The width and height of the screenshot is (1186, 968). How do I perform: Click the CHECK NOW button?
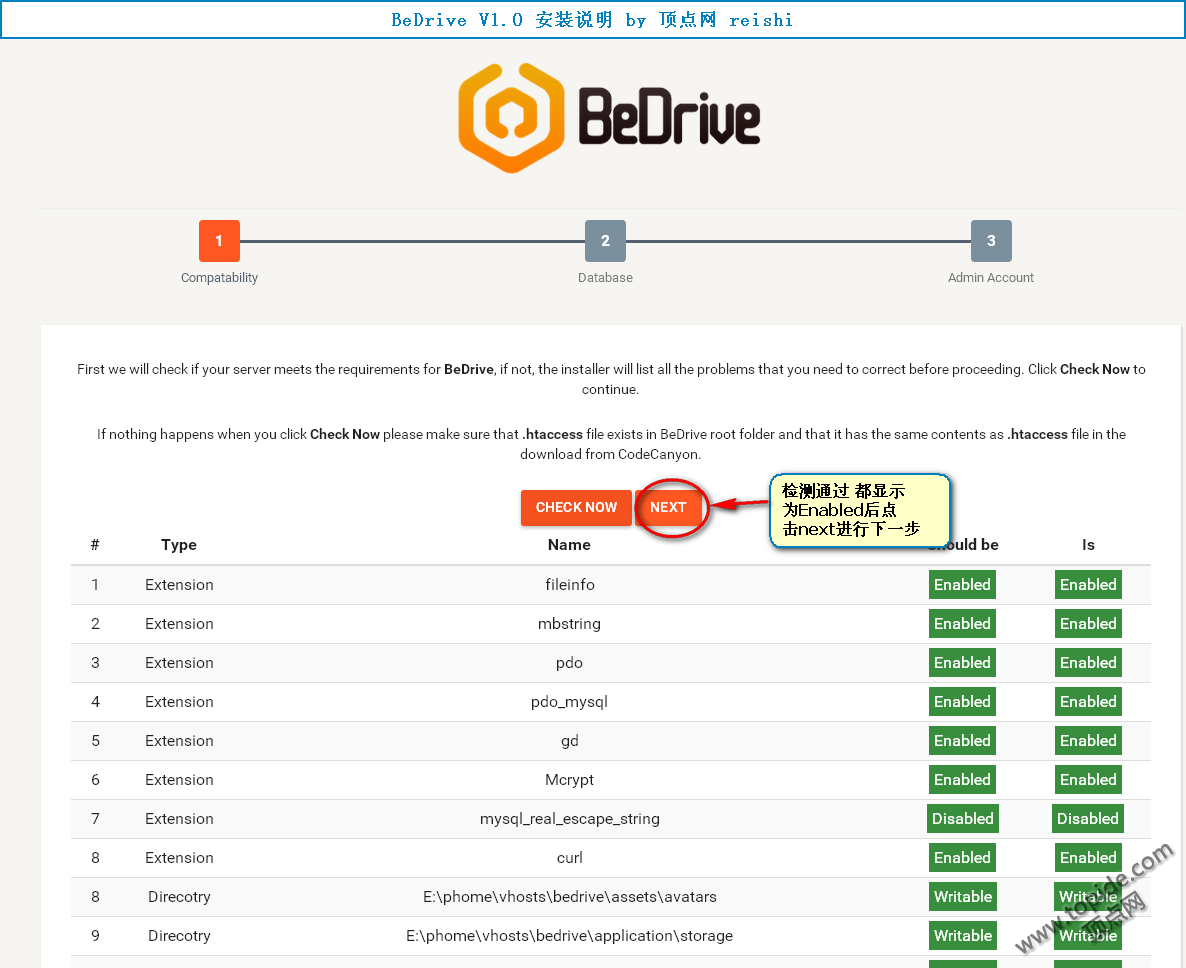[576, 507]
